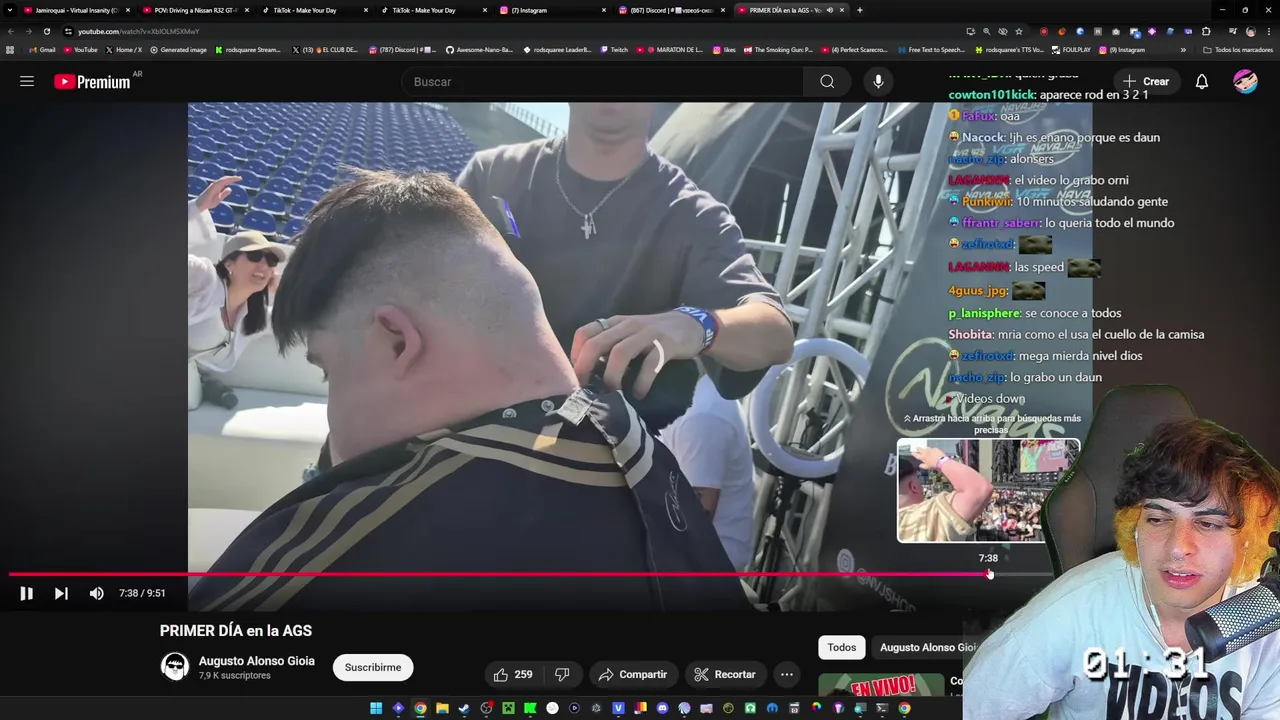Click the crossed-eye icon in address bar
Viewport: 1280px width, 720px height.
(x=1003, y=31)
